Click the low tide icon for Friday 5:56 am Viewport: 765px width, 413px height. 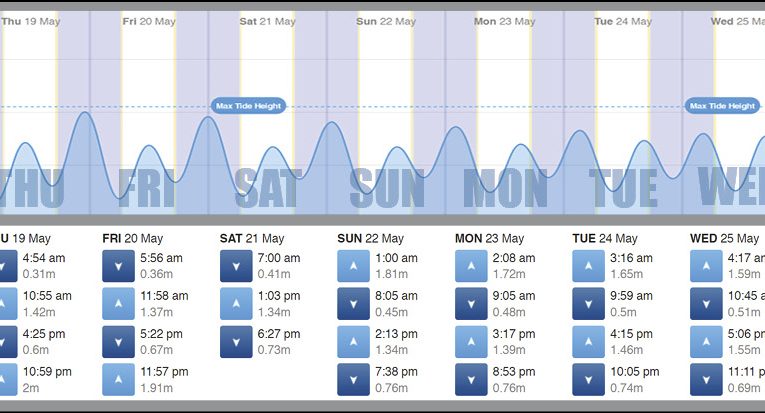[118, 266]
